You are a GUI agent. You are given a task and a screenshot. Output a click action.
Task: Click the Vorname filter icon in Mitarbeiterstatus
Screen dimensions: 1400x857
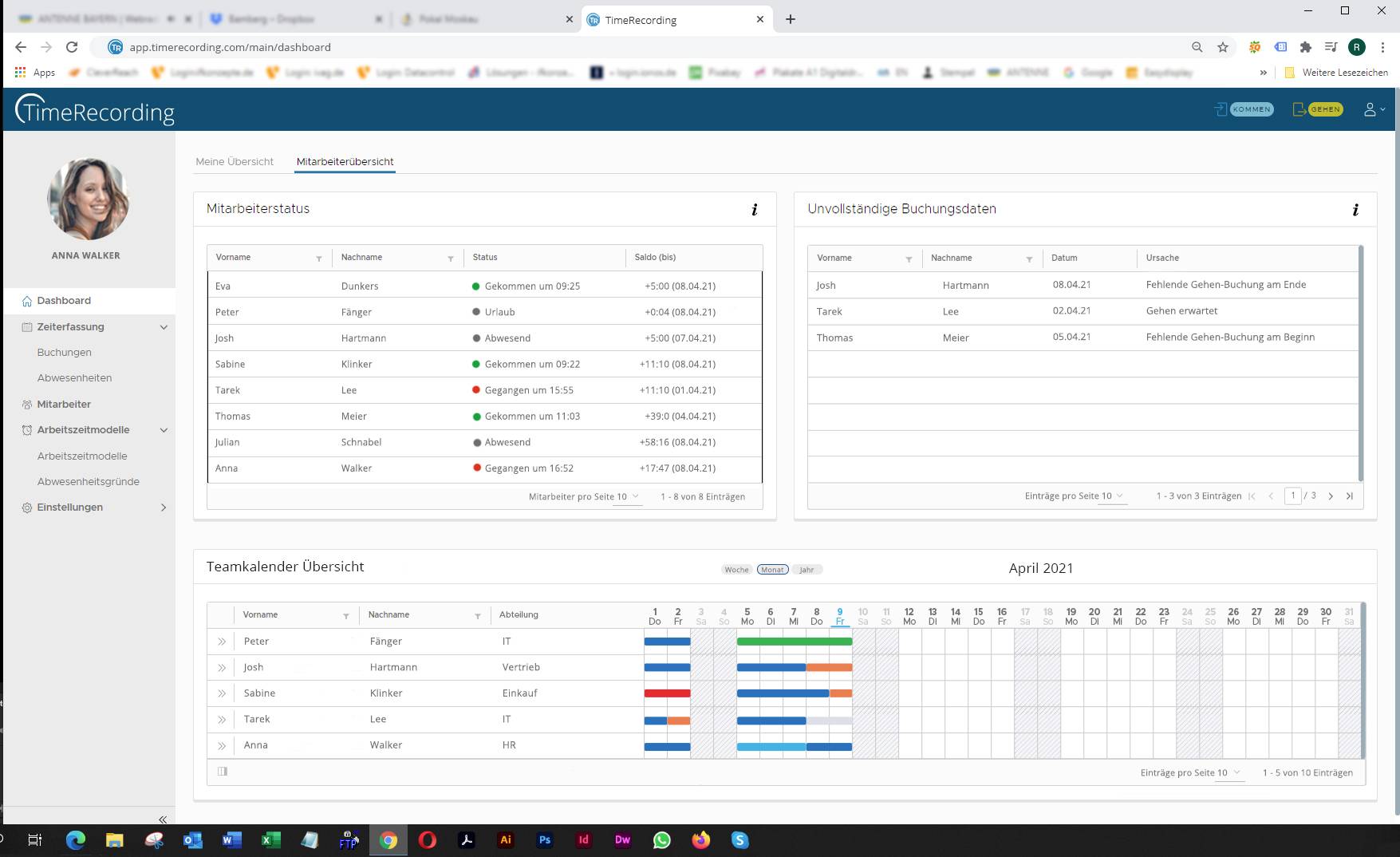coord(319,259)
